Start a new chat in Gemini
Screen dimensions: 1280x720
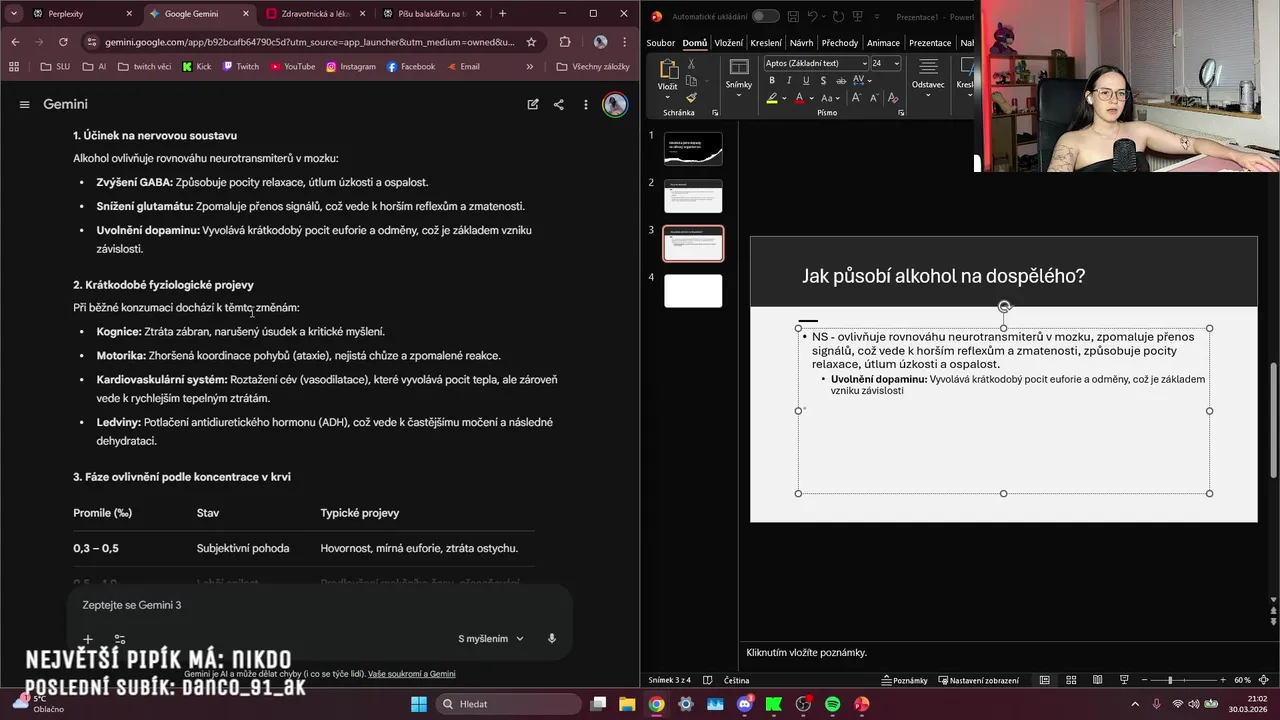(x=533, y=104)
